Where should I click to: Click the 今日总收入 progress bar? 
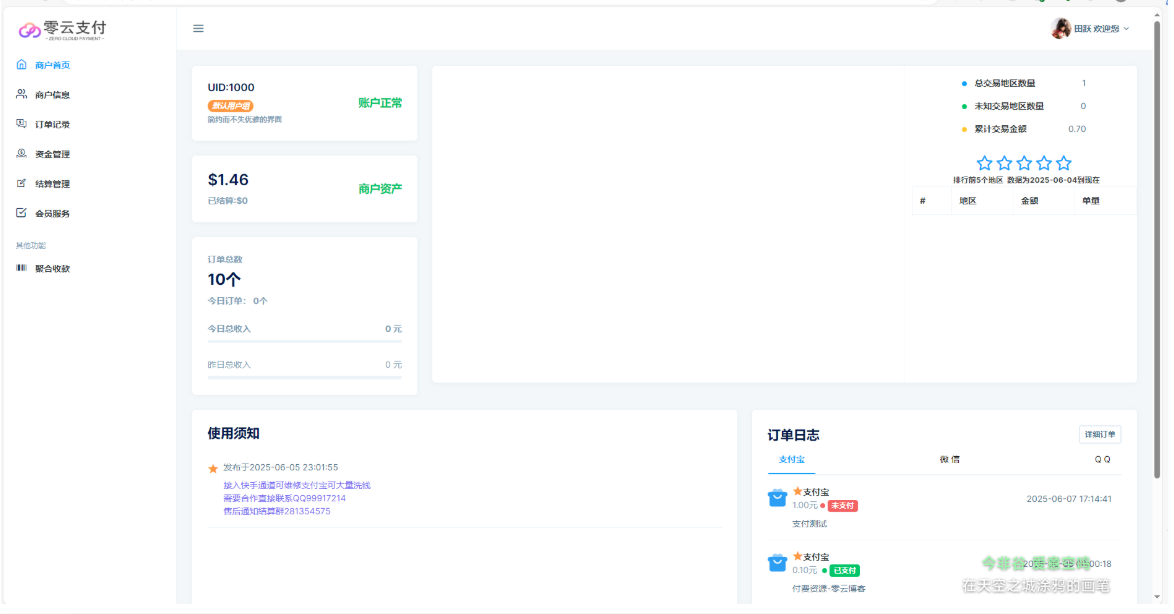click(305, 341)
